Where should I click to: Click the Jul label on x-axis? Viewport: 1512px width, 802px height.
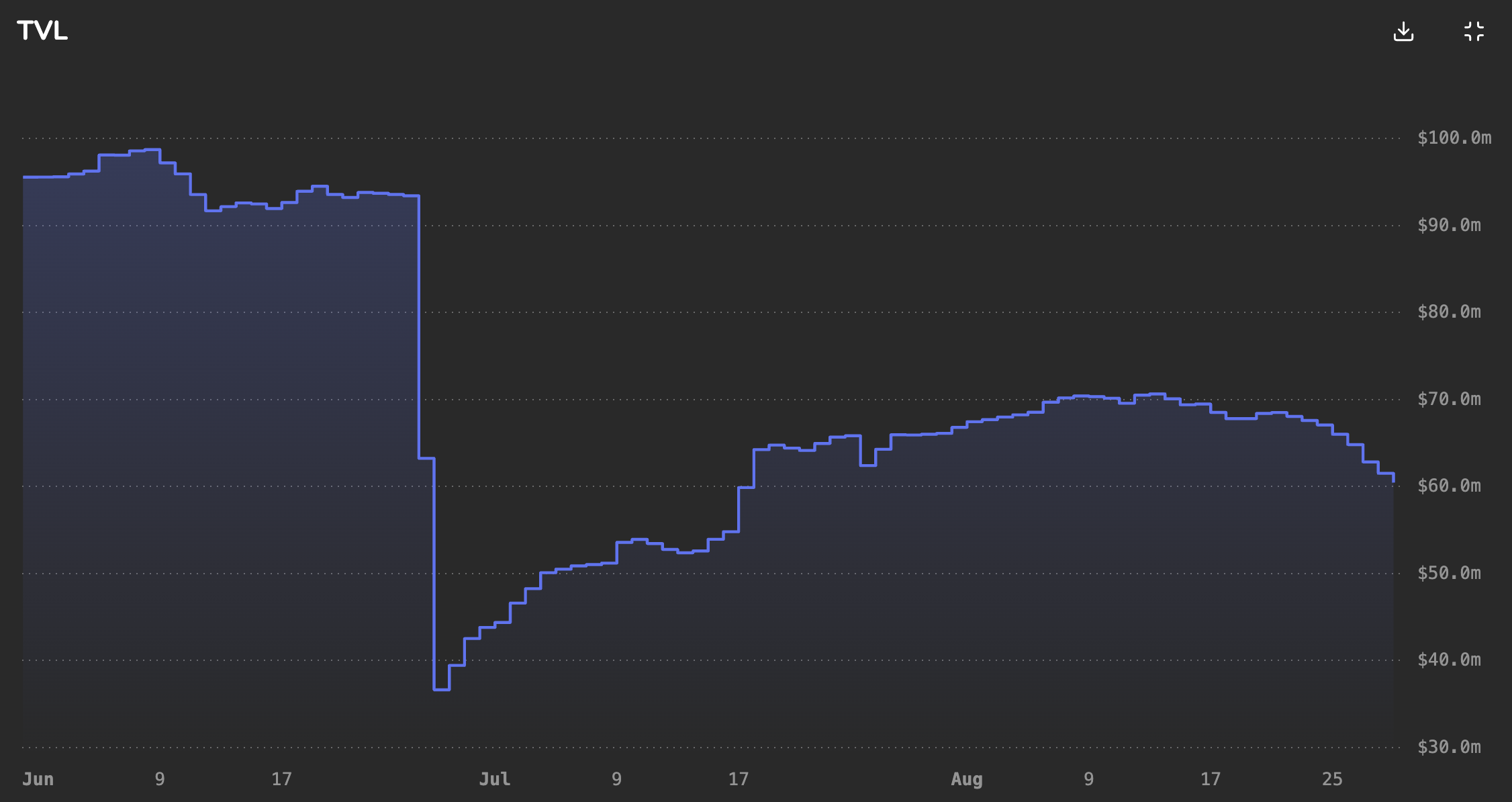click(494, 779)
